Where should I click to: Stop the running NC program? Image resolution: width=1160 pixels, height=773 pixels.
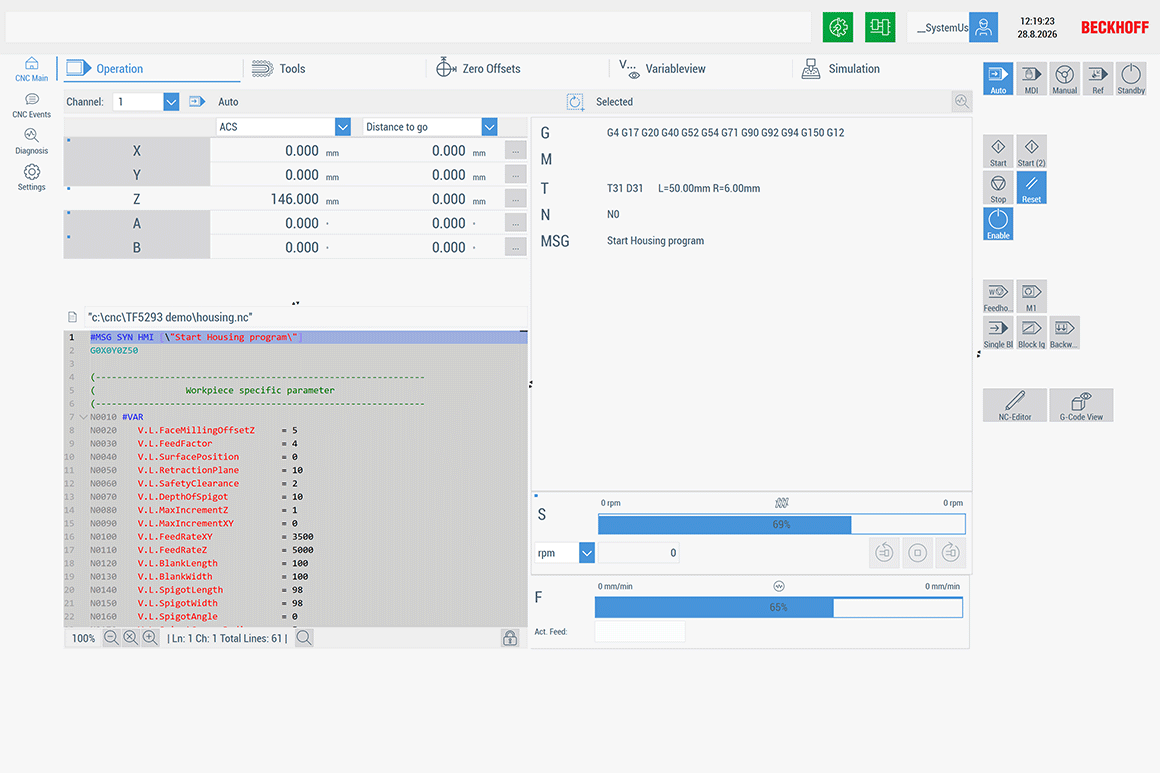pyautogui.click(x=998, y=188)
